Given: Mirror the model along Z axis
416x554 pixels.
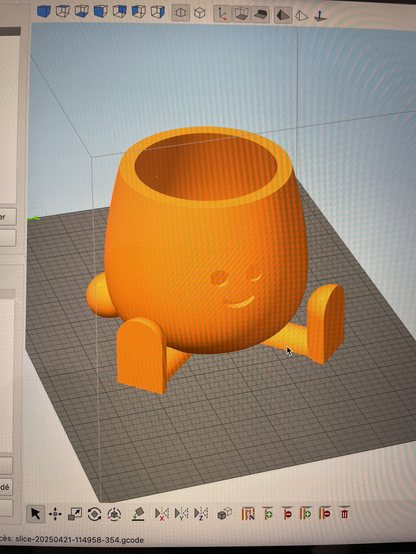Looking at the screenshot, I should (201, 514).
